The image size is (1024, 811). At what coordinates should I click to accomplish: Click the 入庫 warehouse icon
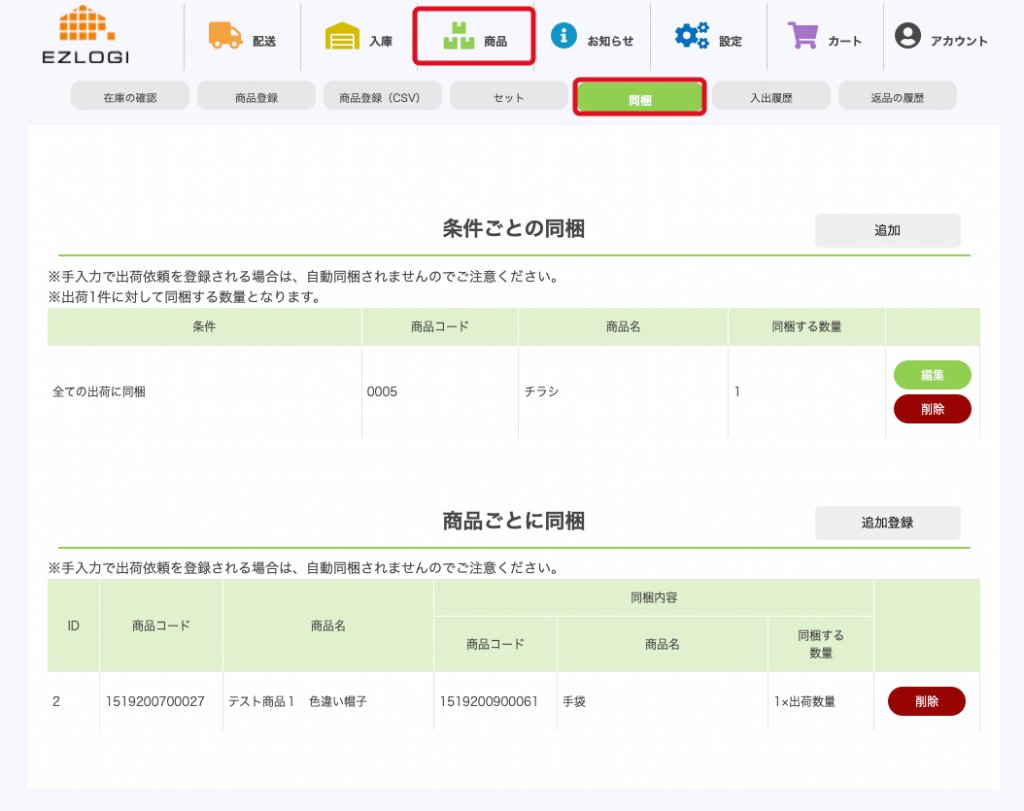[x=343, y=37]
